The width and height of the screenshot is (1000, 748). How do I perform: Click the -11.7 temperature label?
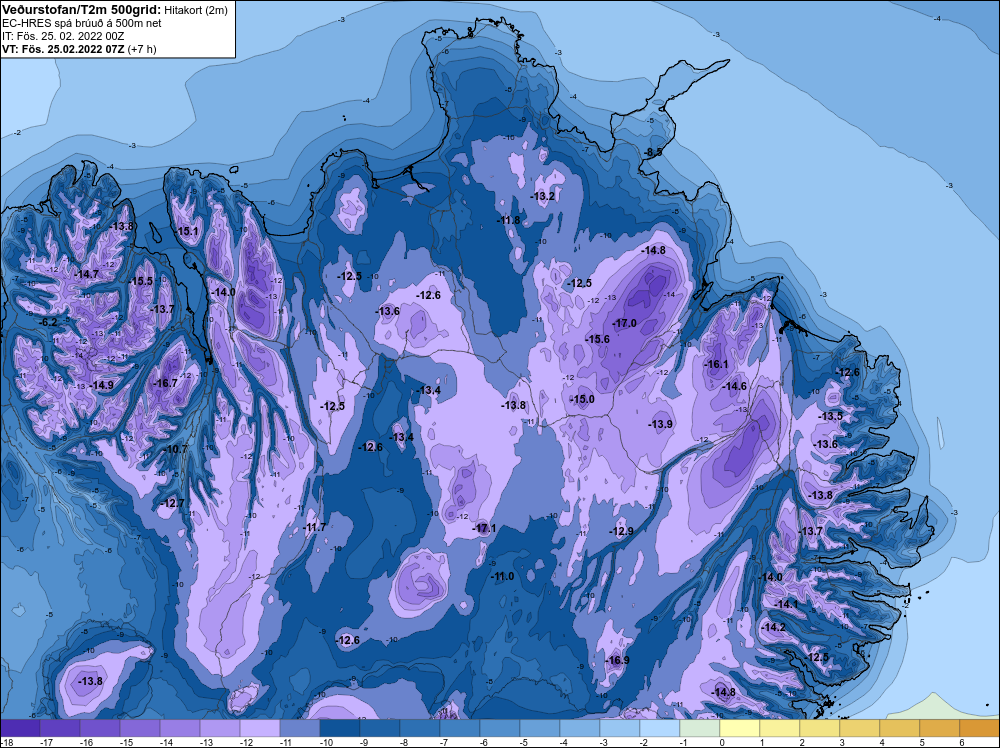(x=314, y=527)
